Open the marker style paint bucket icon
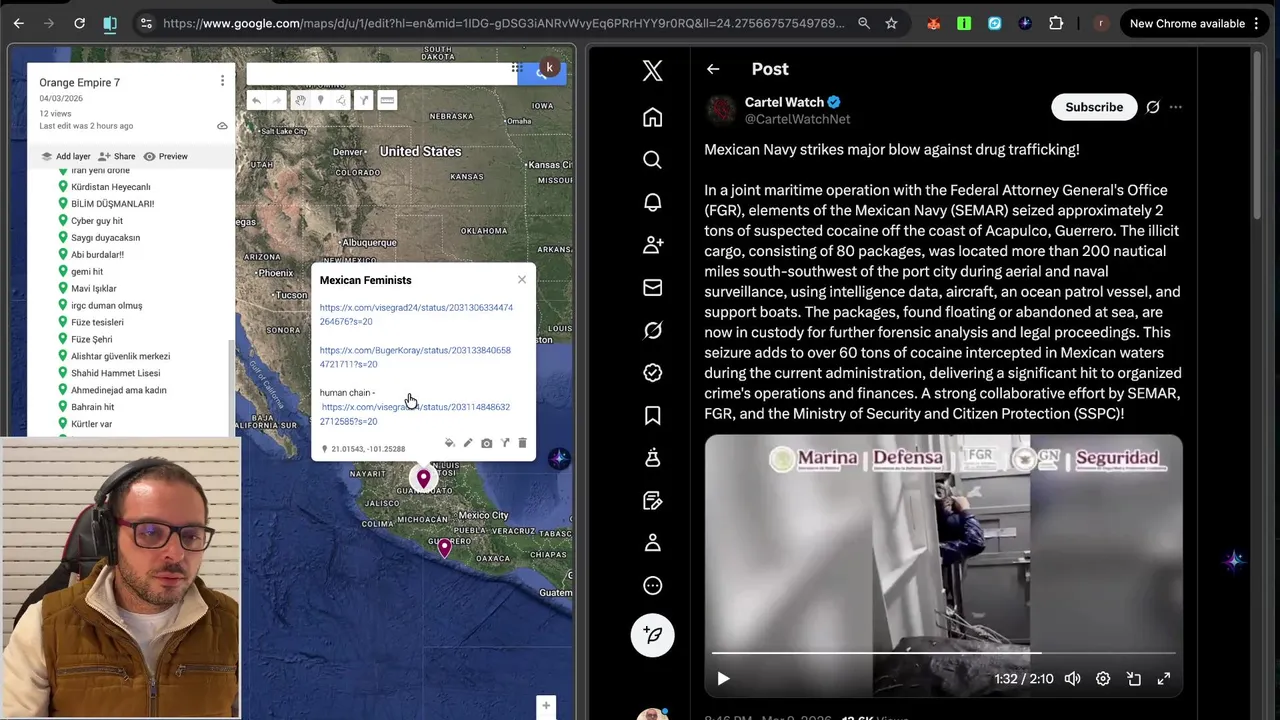This screenshot has width=1280, height=720. [x=449, y=443]
